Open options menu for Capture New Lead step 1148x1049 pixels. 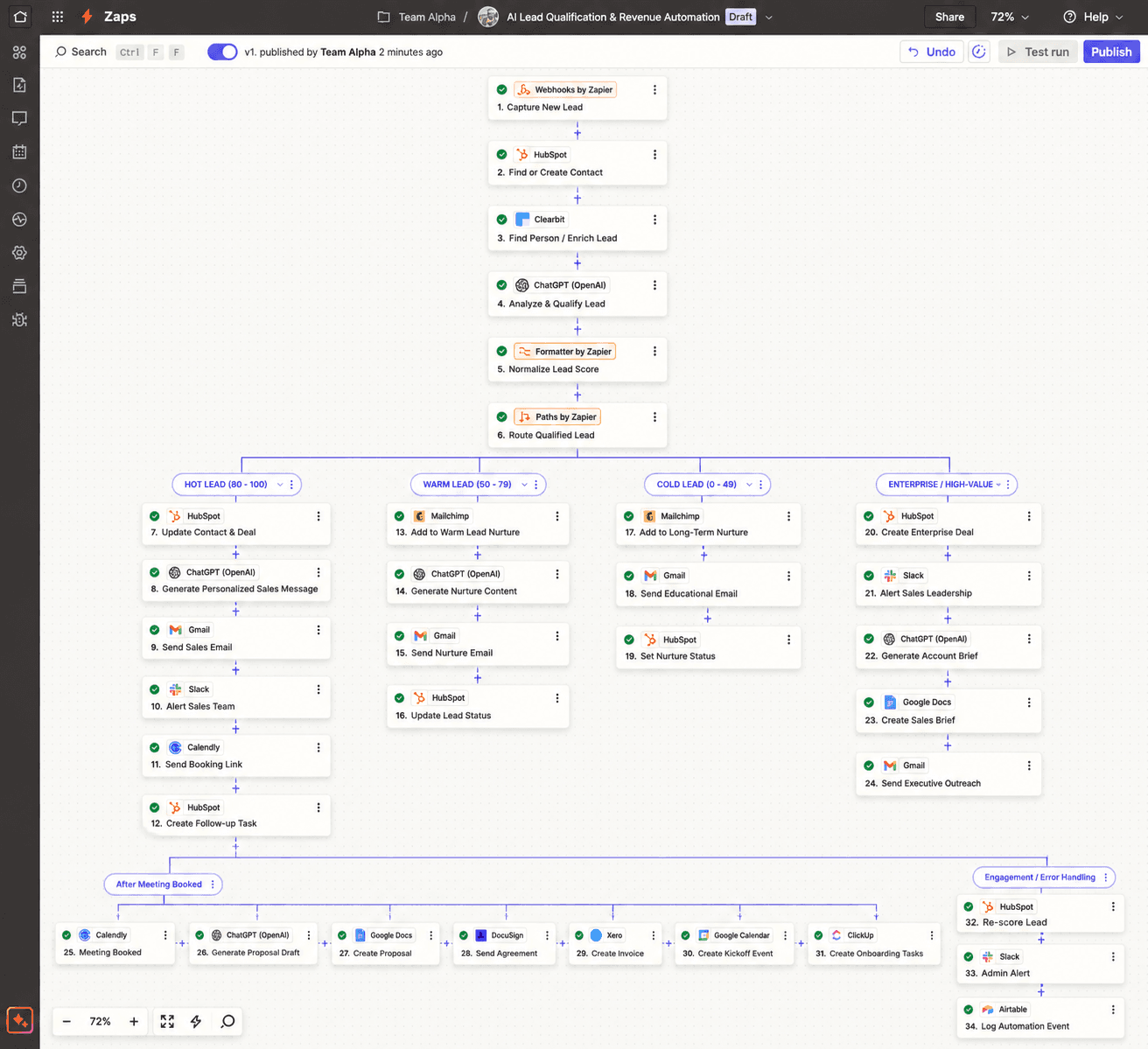tap(654, 89)
